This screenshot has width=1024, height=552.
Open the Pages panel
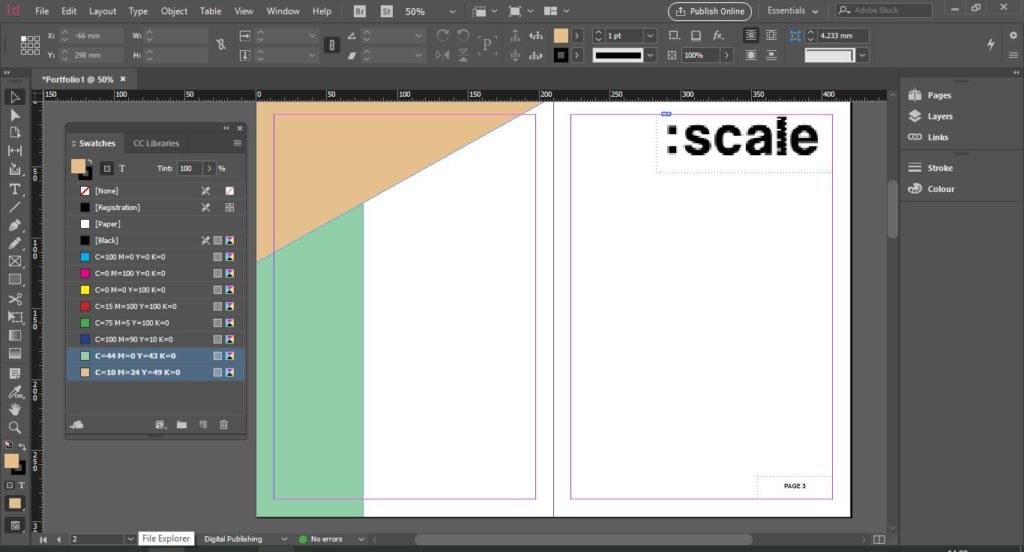tap(930, 95)
